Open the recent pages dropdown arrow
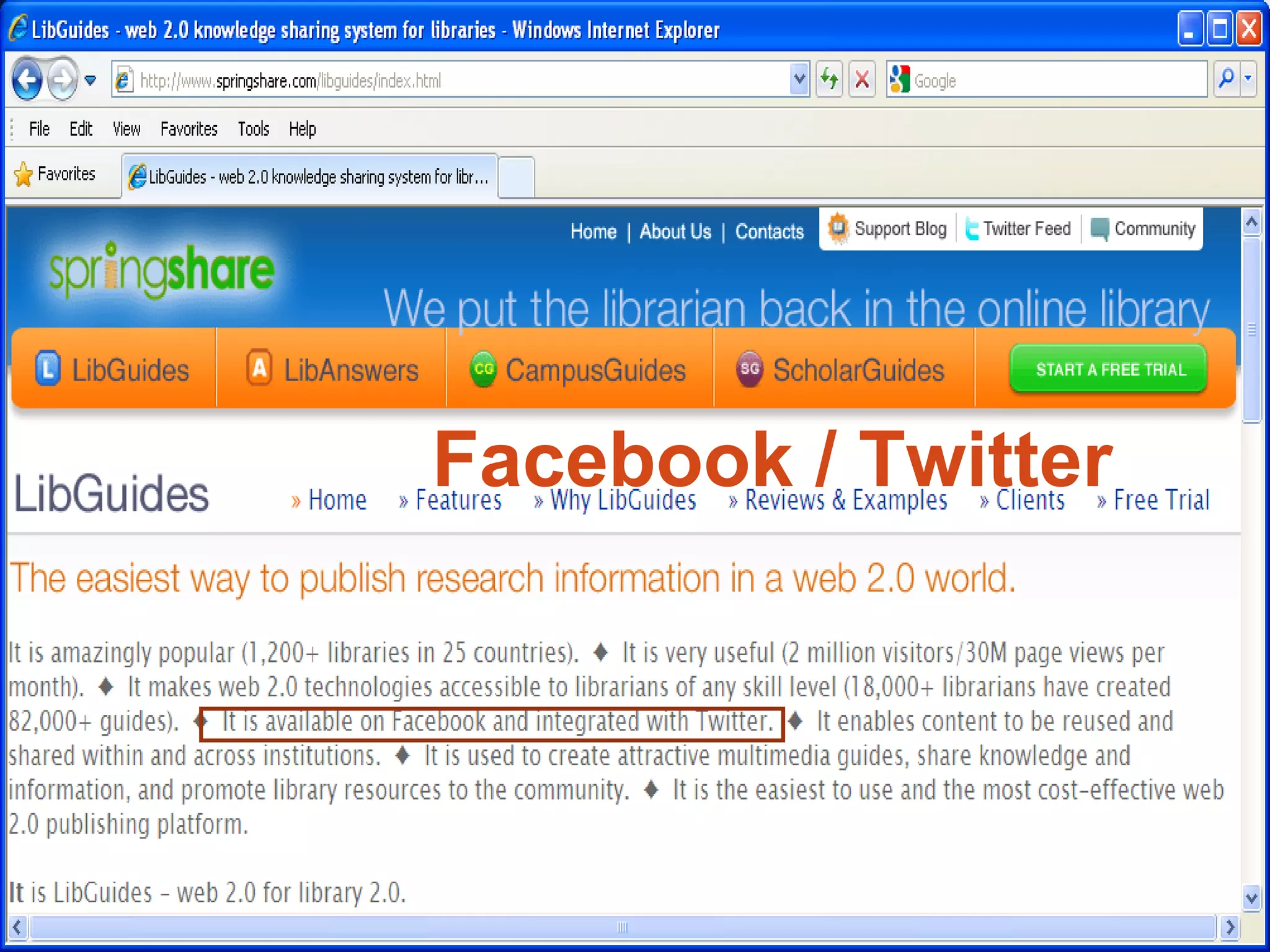1270x952 pixels. [91, 80]
